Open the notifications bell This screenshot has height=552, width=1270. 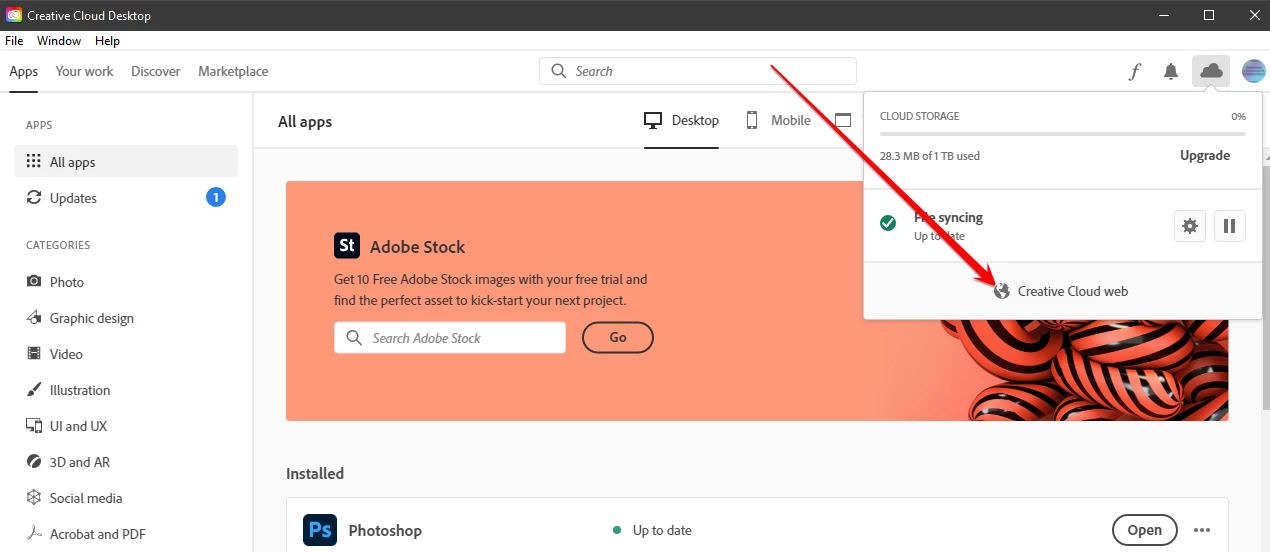(x=1171, y=71)
